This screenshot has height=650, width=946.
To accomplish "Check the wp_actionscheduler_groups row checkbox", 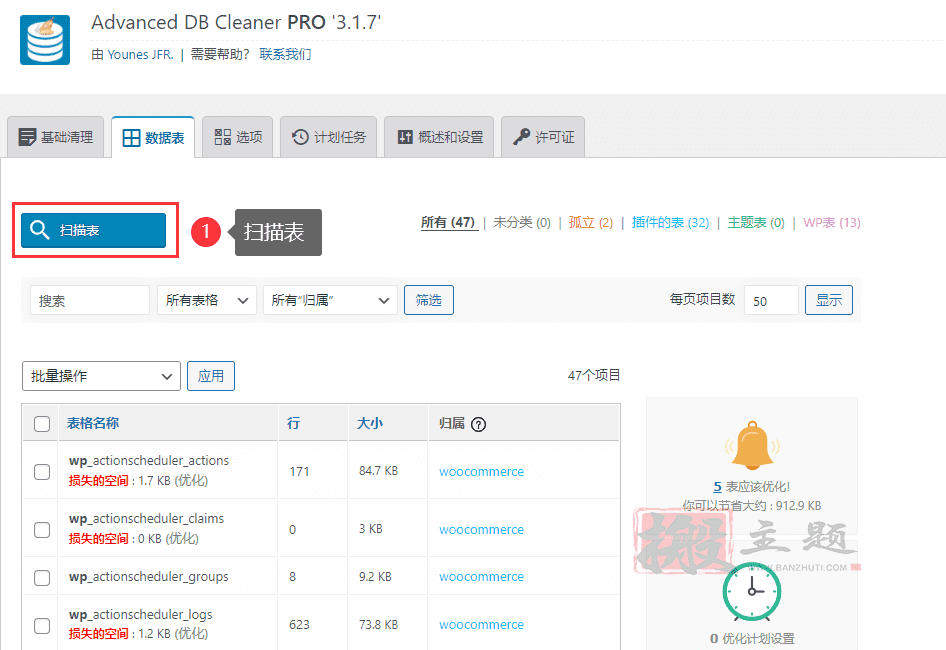I will 42,578.
